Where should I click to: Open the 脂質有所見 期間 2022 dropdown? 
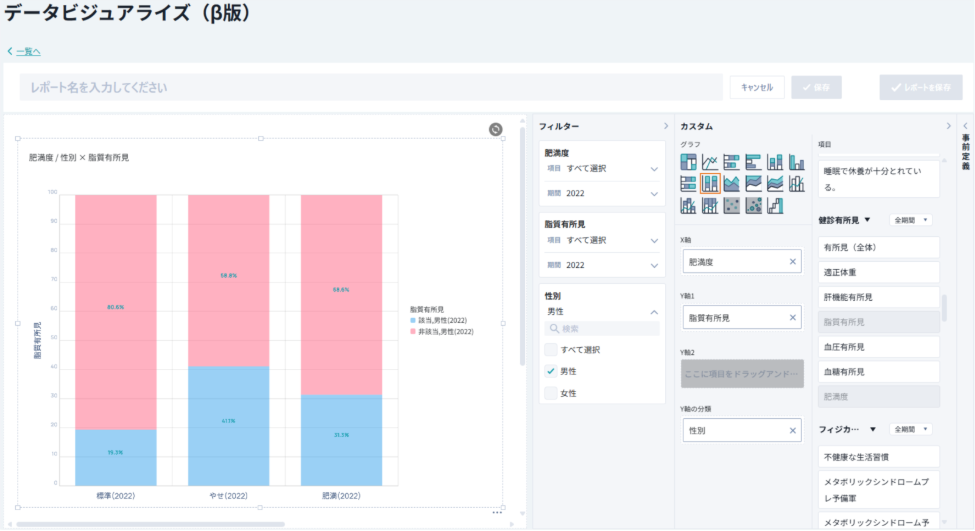pos(602,265)
